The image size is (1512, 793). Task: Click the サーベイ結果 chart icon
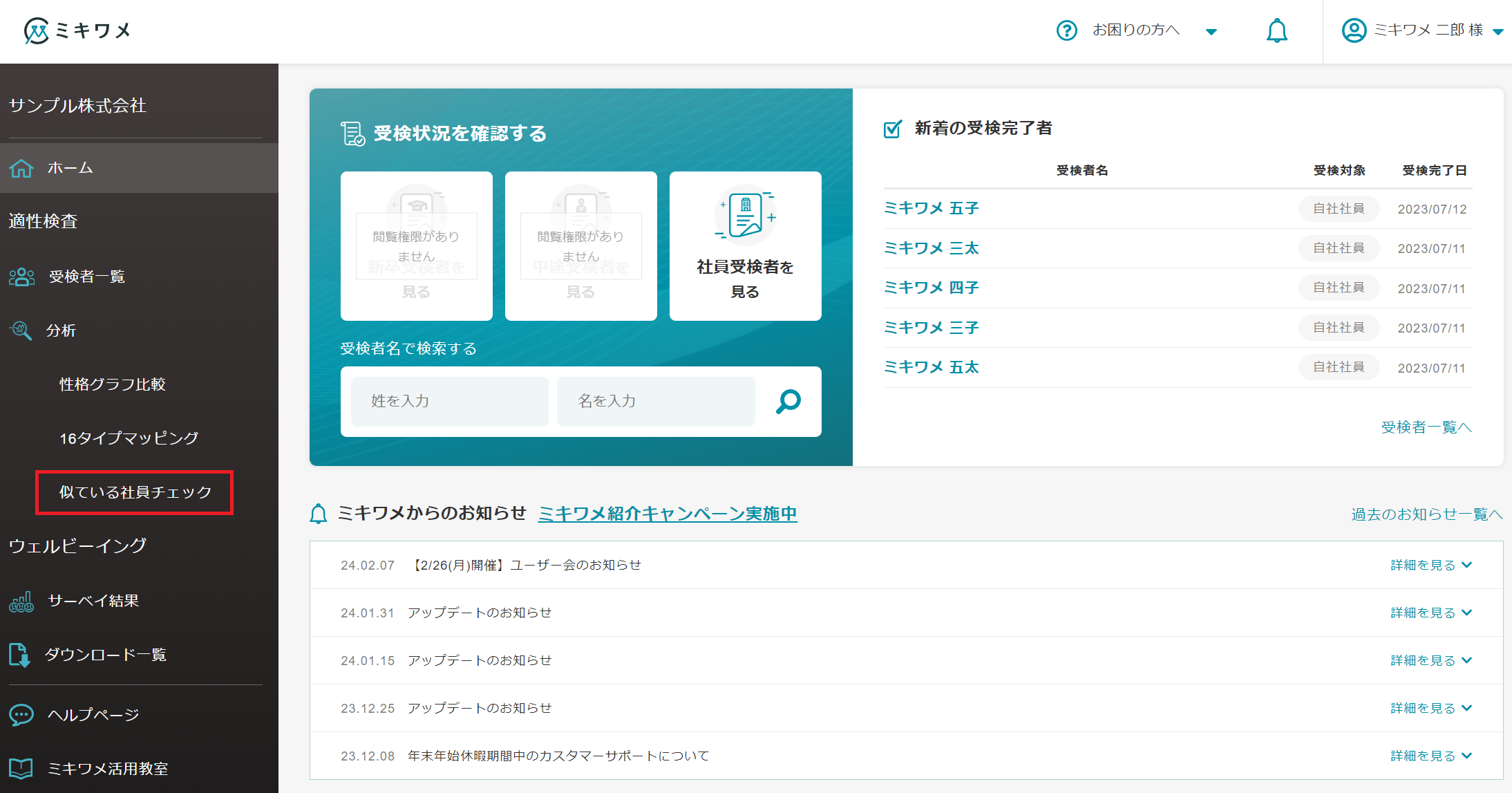pos(21,601)
